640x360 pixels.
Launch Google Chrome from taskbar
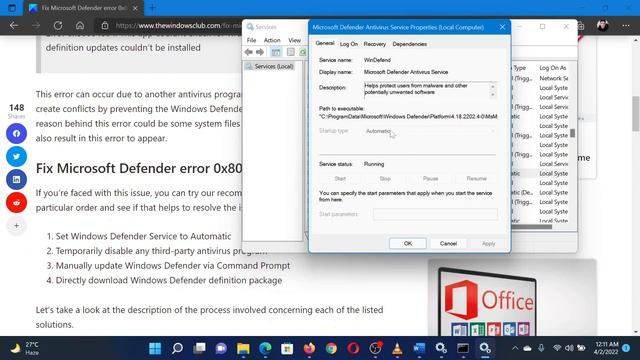coord(331,348)
